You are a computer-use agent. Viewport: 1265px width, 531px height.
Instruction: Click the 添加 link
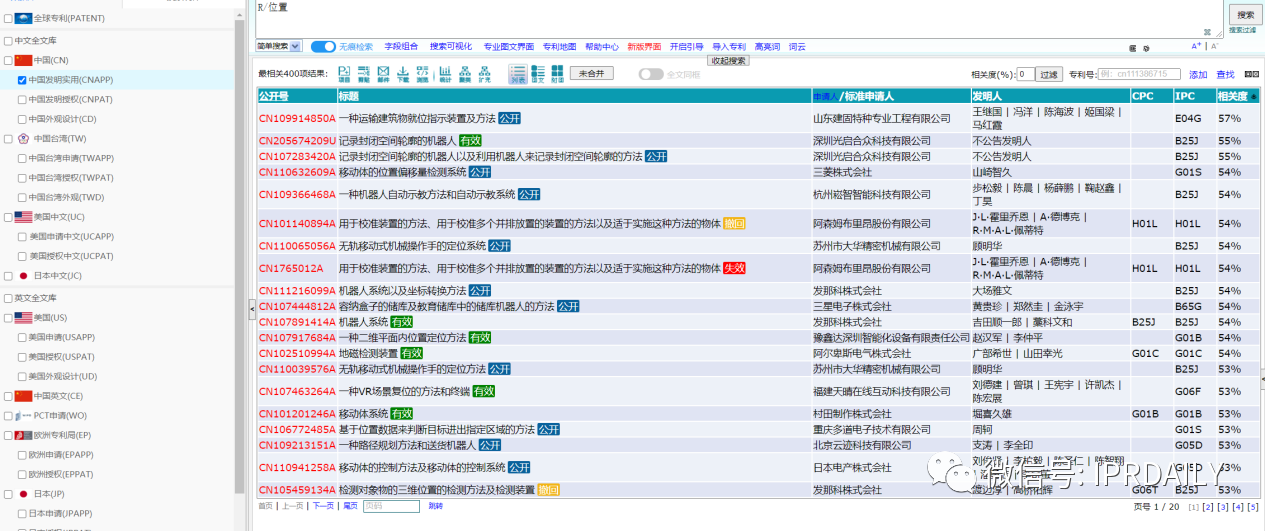click(x=1198, y=75)
